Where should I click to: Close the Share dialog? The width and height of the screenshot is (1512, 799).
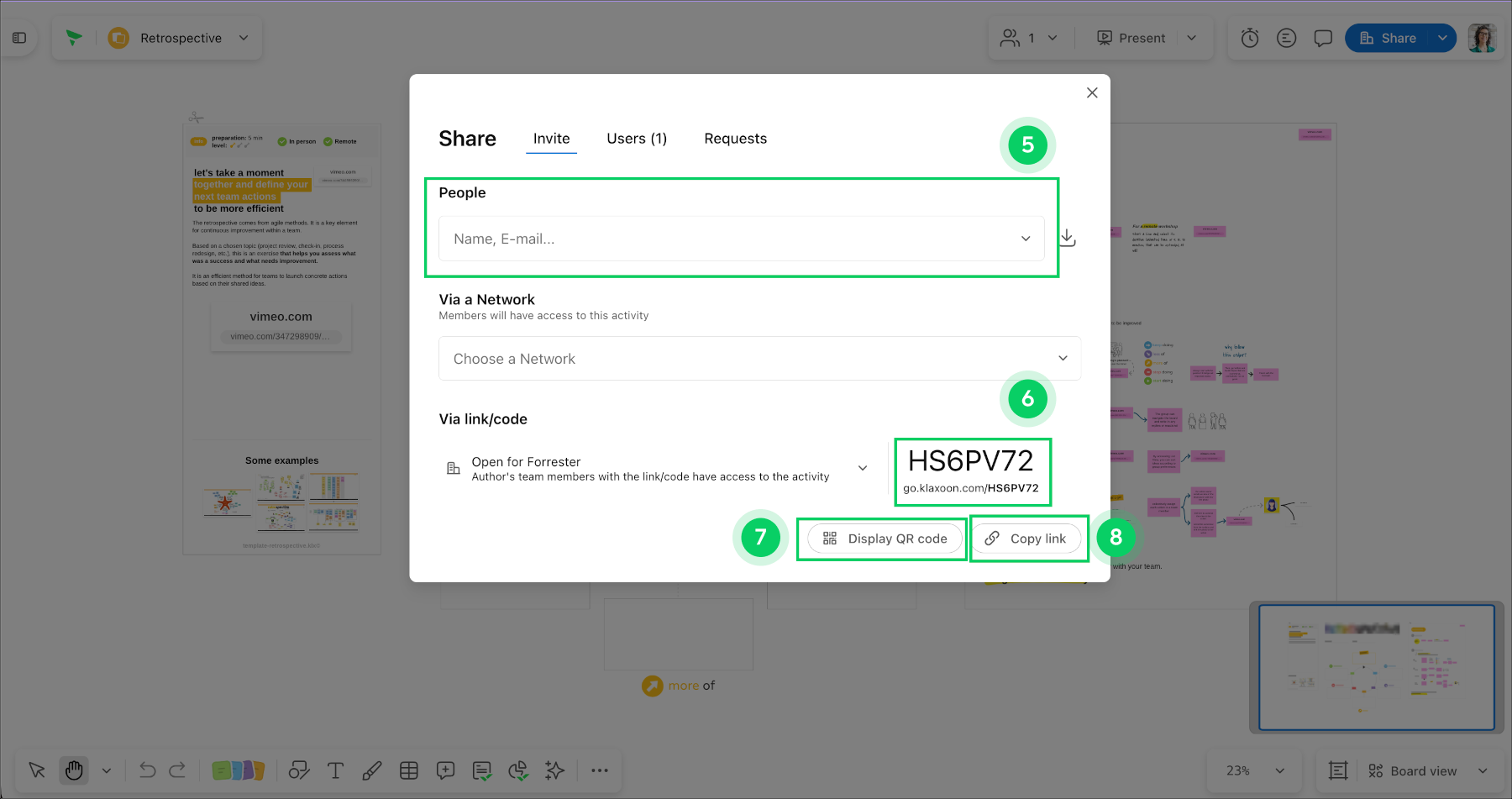1092,92
